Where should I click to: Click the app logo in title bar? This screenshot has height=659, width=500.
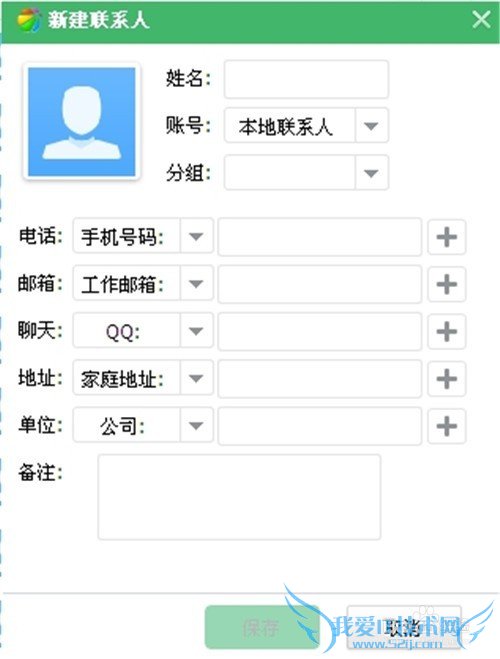point(29,20)
